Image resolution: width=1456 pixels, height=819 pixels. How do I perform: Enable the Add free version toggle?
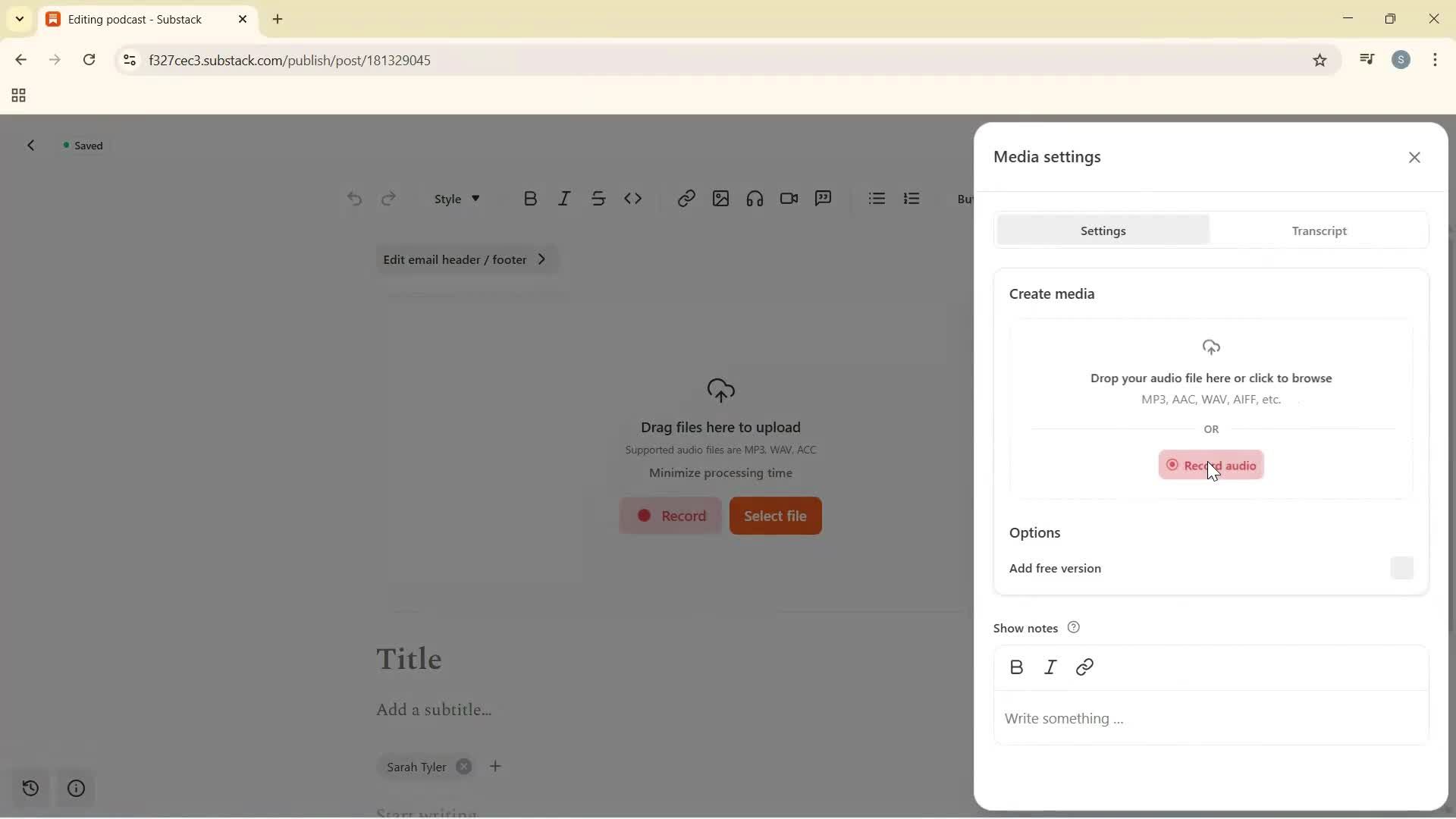tap(1402, 568)
